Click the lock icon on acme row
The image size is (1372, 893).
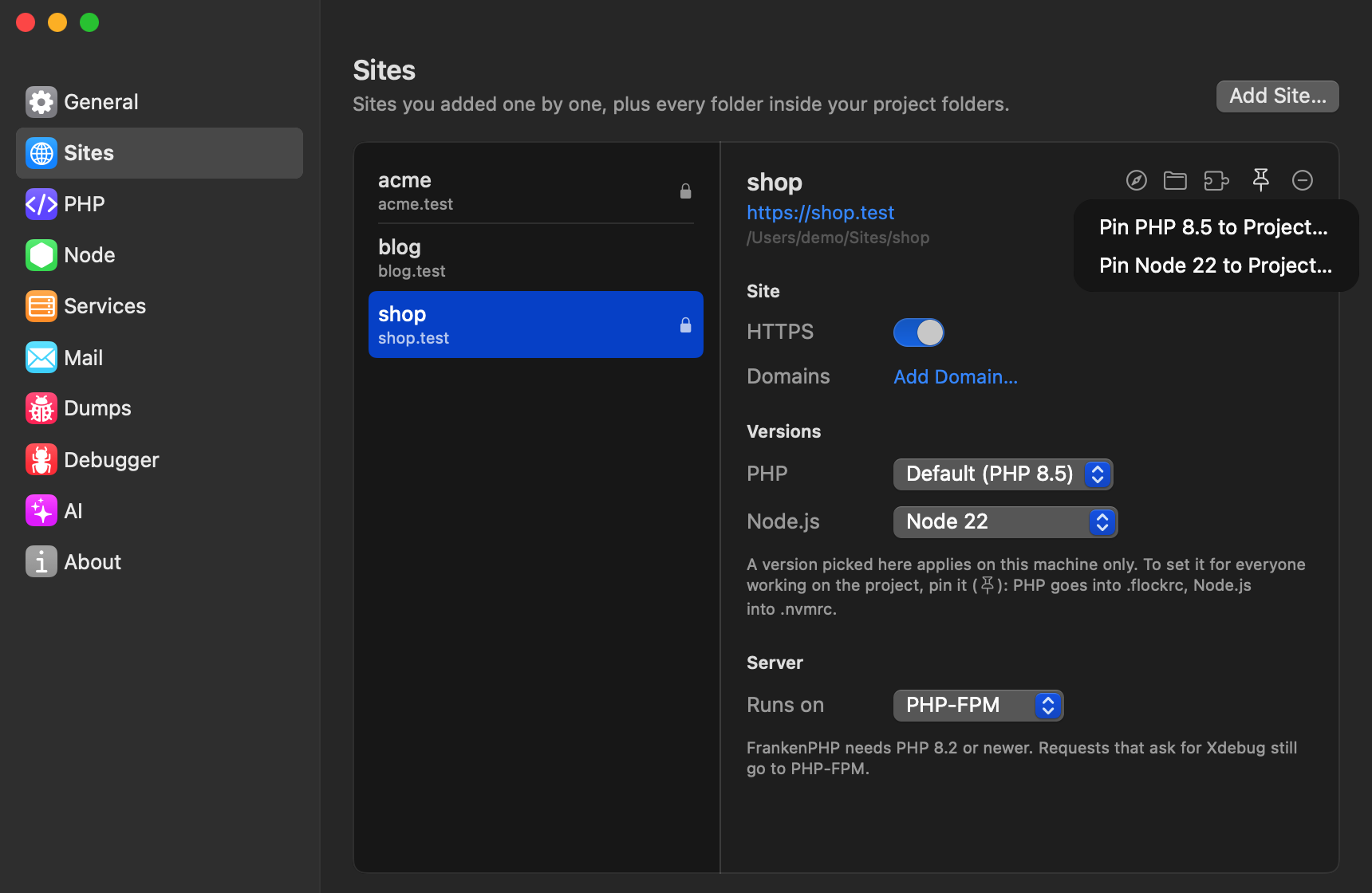(685, 191)
